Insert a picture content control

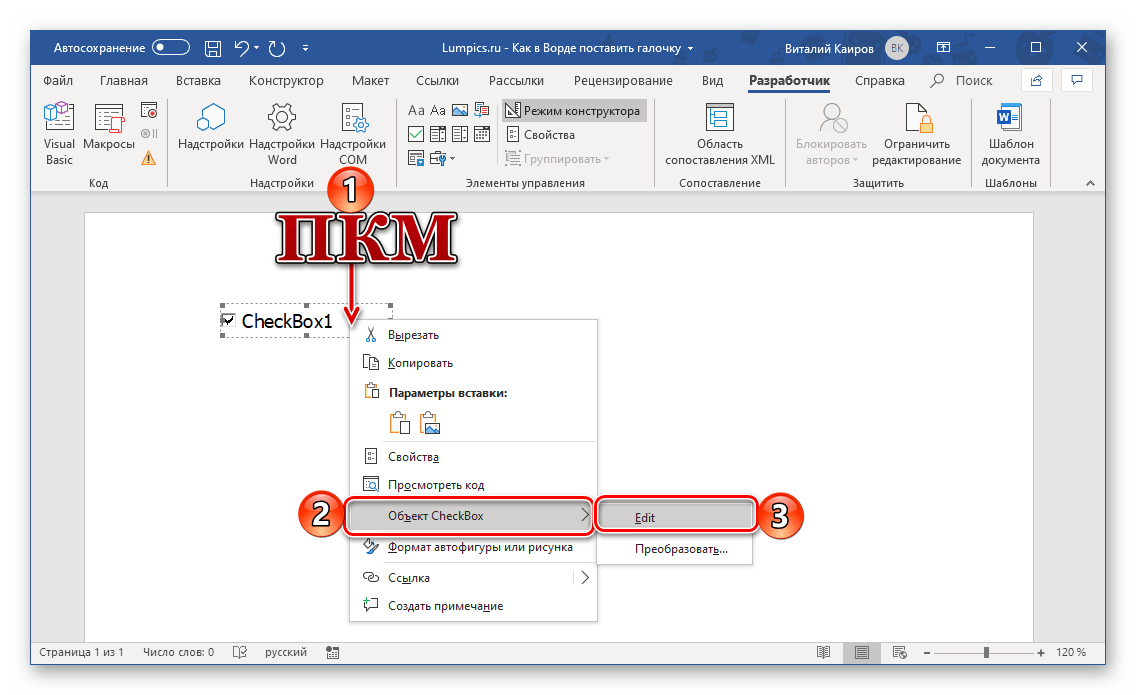(459, 110)
